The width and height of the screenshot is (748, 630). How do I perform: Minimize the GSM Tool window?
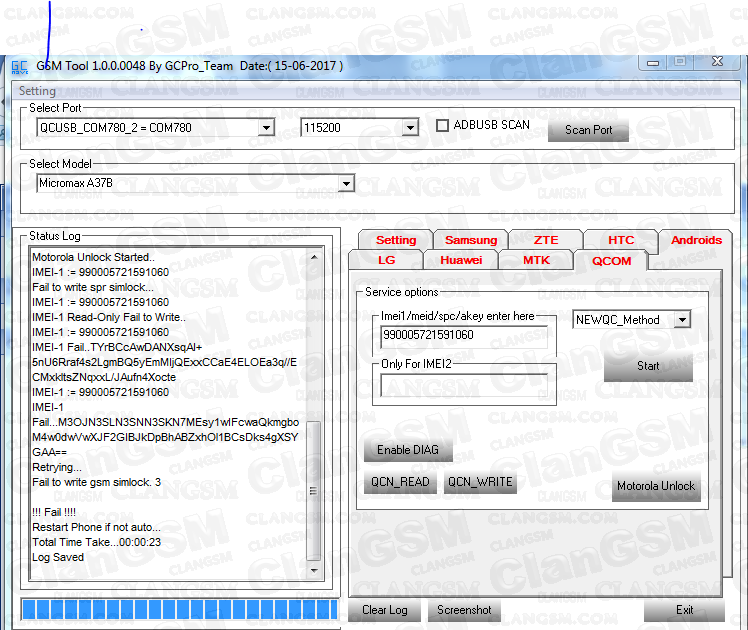coord(653,62)
